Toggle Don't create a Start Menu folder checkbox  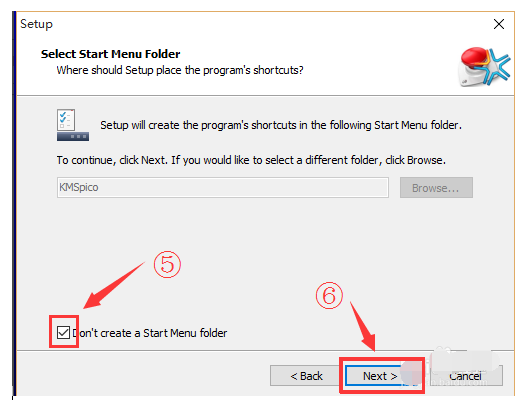[63, 332]
